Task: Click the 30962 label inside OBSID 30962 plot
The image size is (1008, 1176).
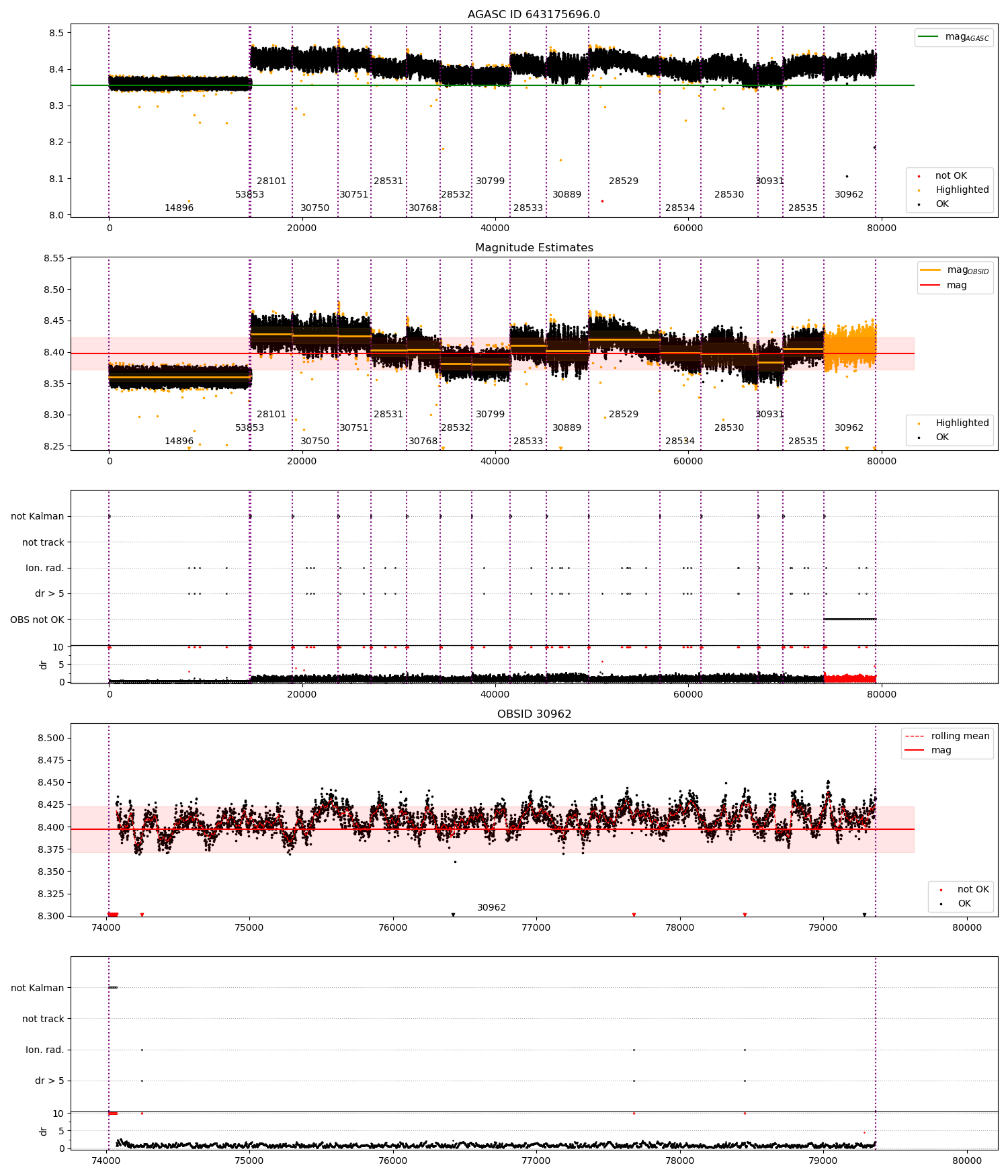Action: (x=491, y=908)
